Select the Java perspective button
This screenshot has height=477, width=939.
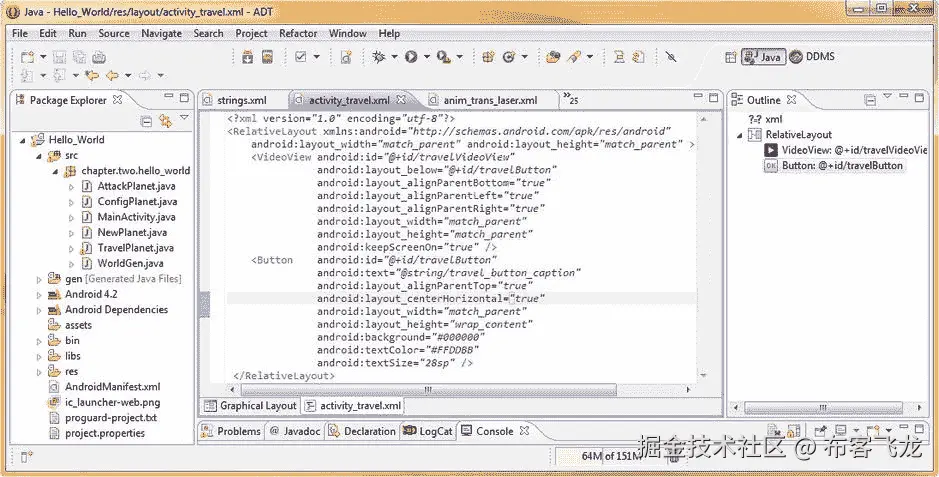tap(764, 57)
